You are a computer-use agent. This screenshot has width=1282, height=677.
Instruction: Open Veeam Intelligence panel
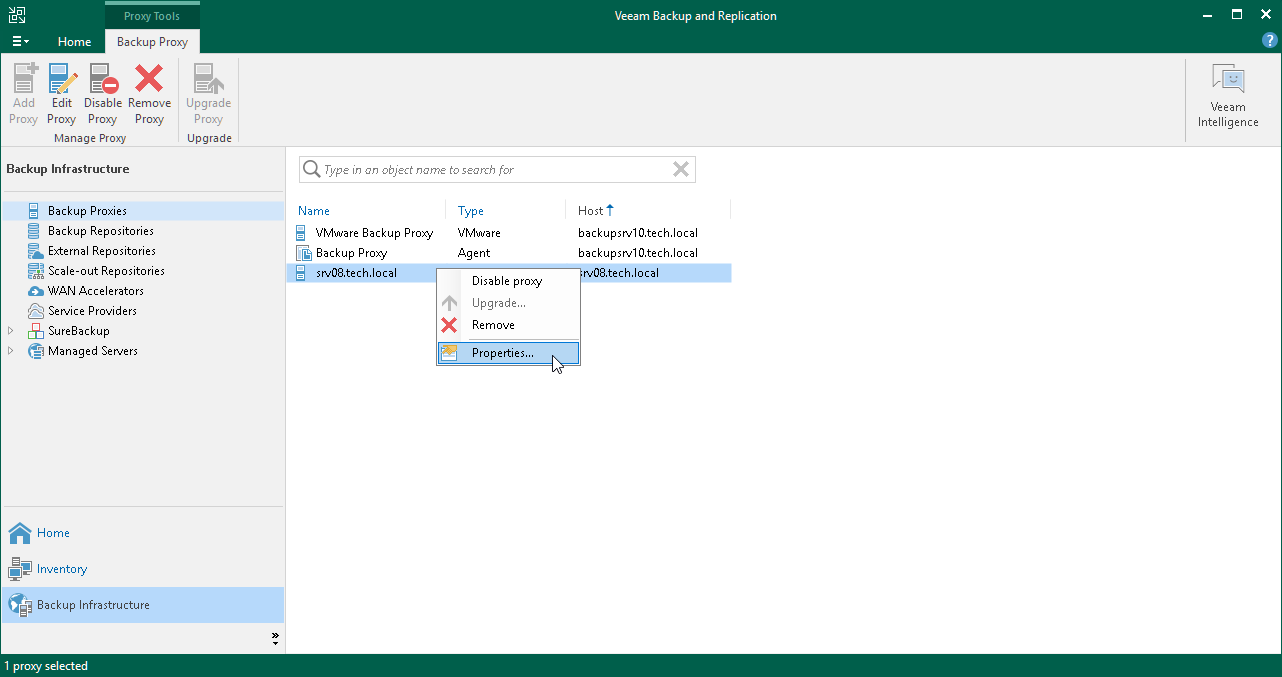[1227, 96]
